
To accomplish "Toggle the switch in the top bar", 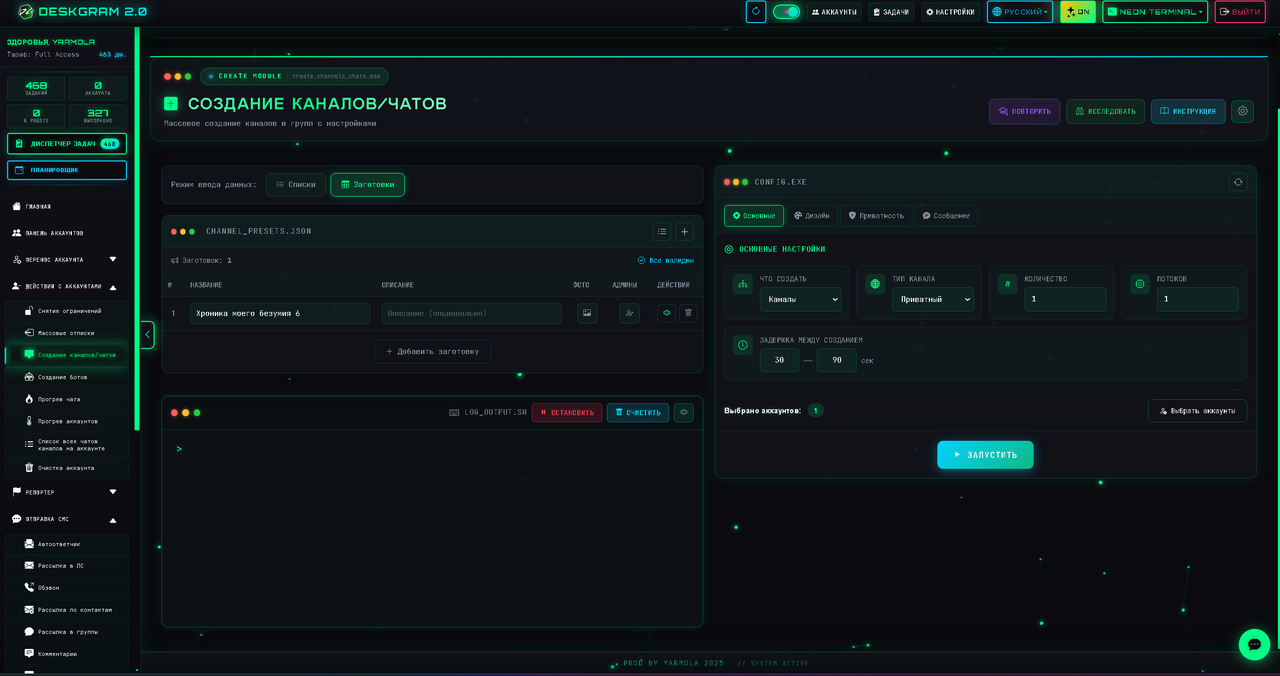I will pyautogui.click(x=786, y=12).
